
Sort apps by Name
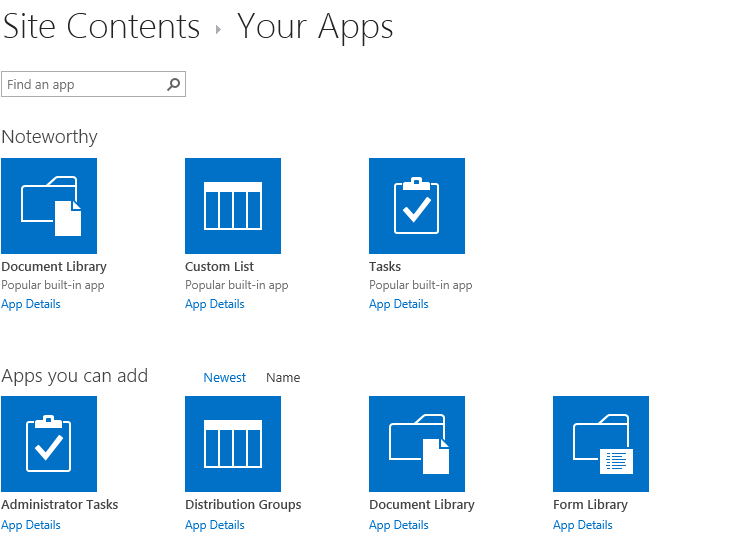283,378
